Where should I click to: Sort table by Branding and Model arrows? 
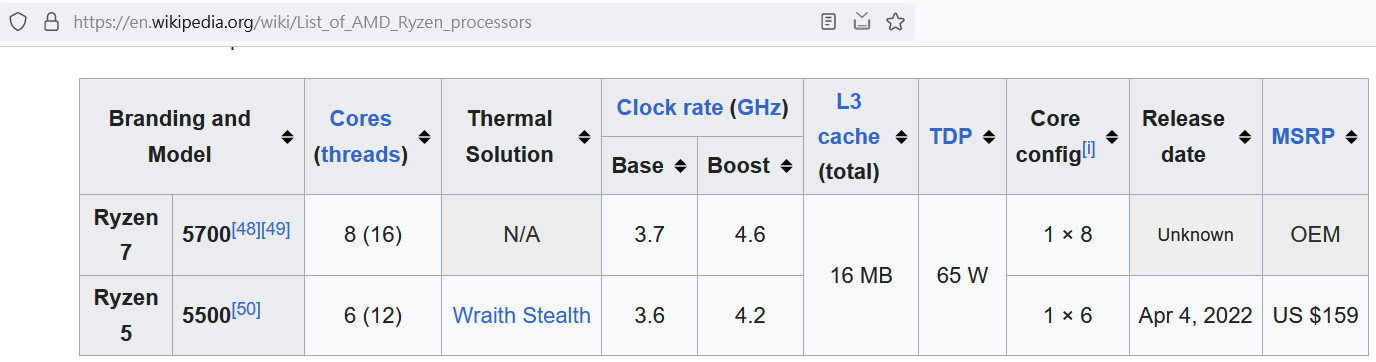[287, 137]
